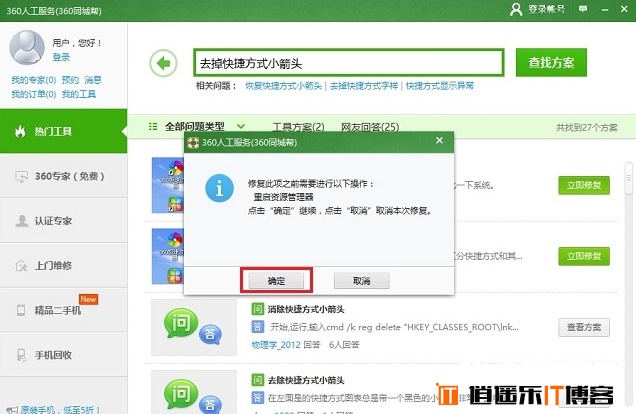Open related link 去掉快捷方式字样

[x=363, y=86]
